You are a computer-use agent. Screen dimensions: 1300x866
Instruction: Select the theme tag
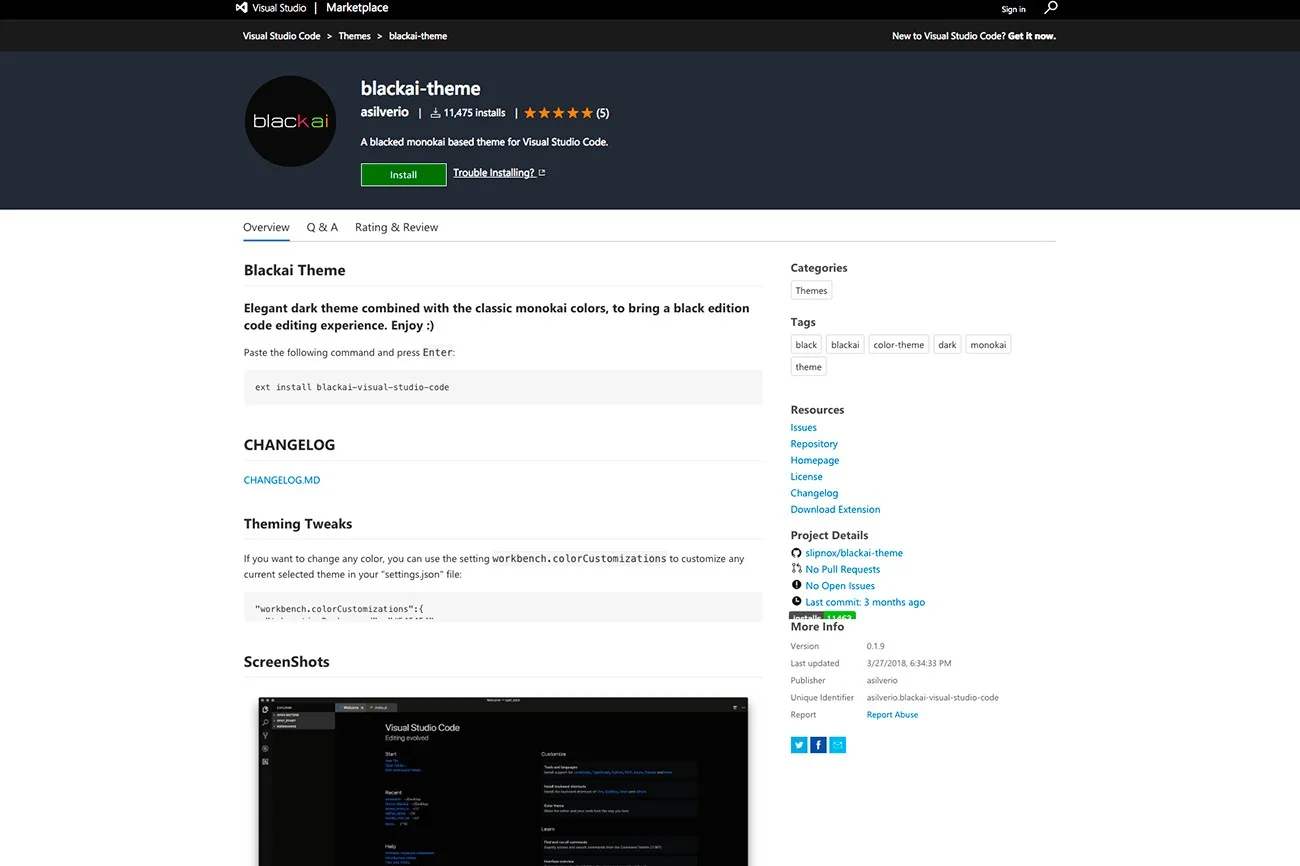coord(809,367)
